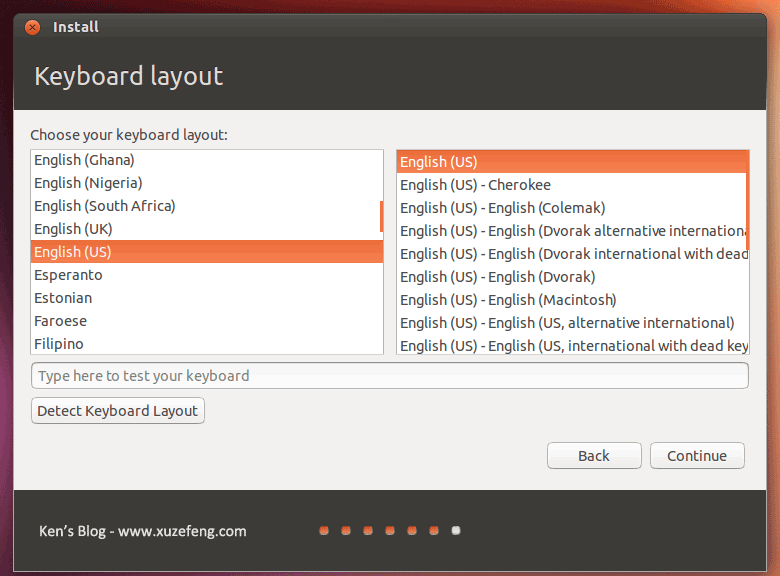Screen dimensions: 780x576
Task: Select the English (Colemak) variant
Action: [572, 208]
